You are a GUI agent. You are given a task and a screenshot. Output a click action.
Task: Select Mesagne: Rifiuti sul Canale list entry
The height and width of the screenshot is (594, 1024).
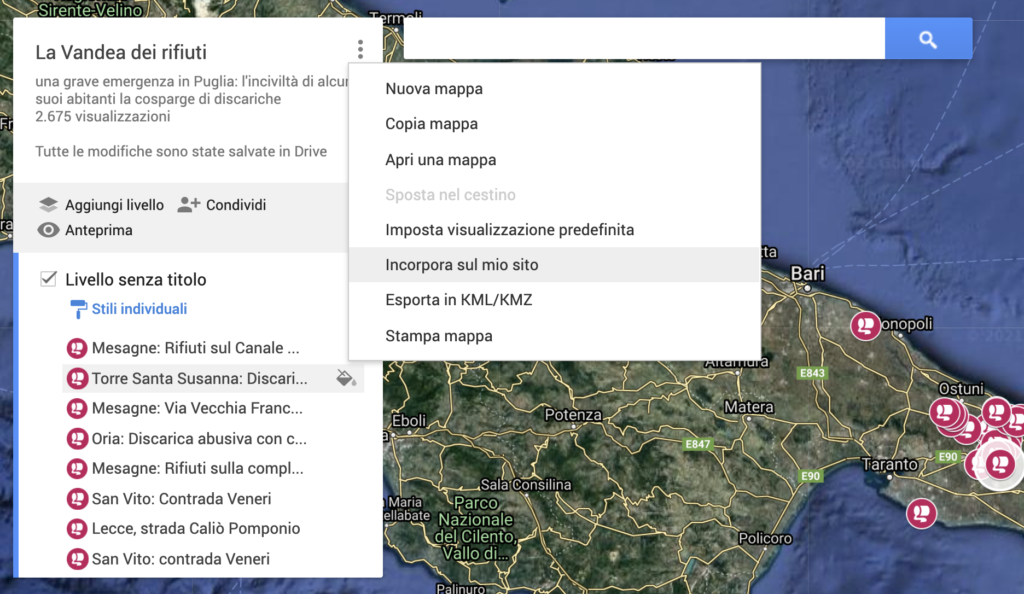point(195,348)
